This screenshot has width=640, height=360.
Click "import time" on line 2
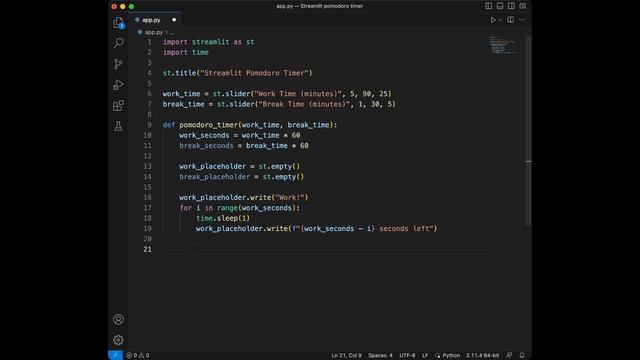click(x=185, y=52)
